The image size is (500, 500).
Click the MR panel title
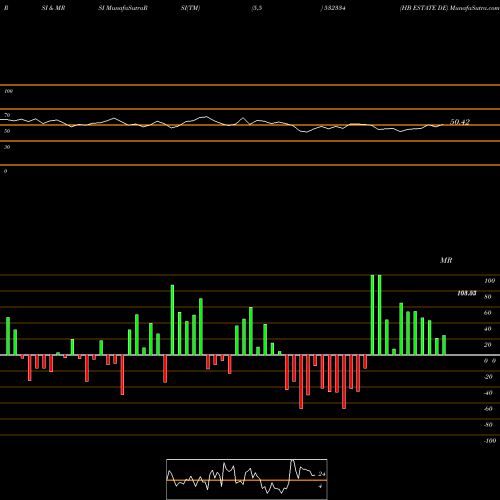click(x=446, y=260)
